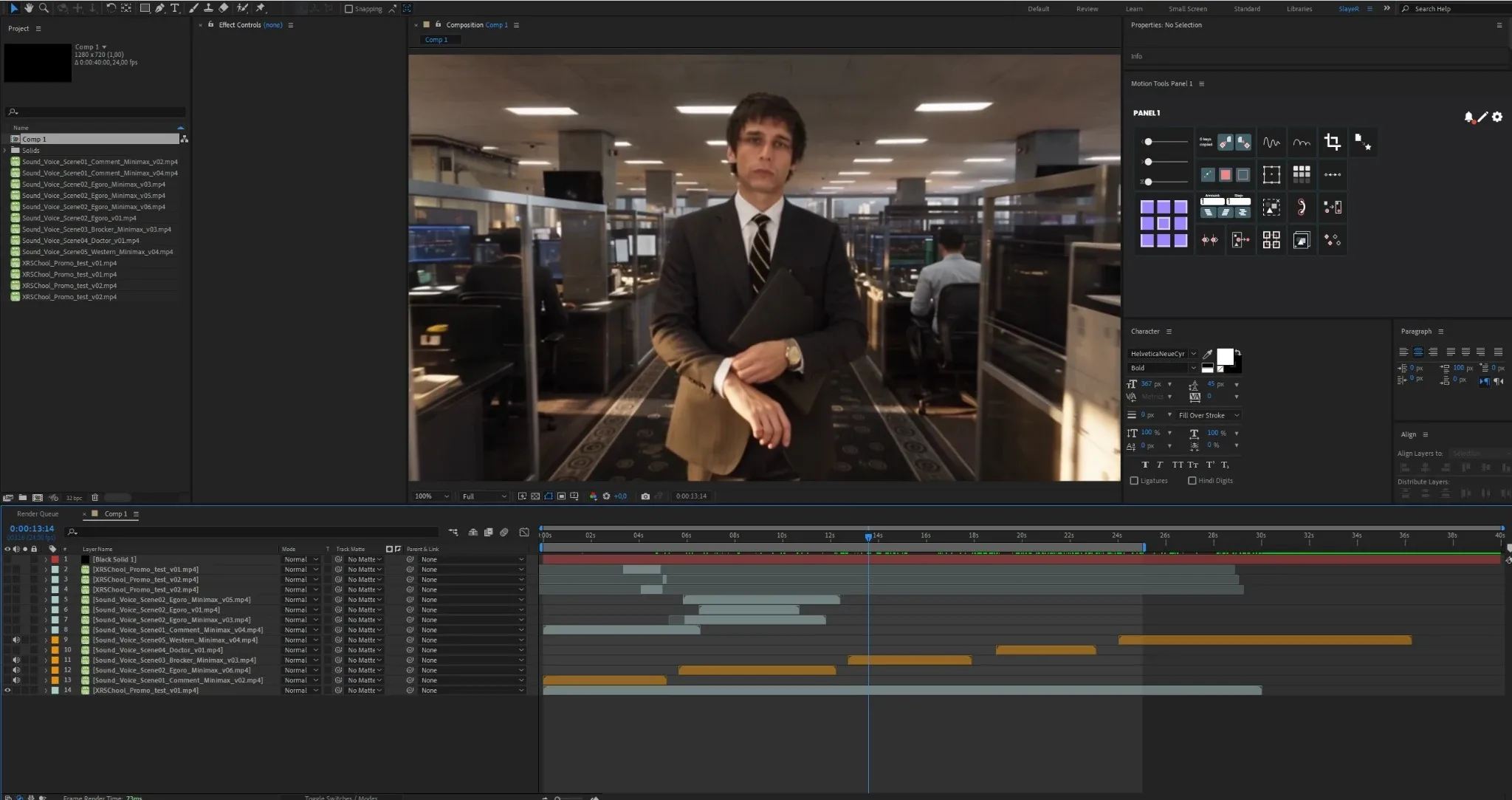The width and height of the screenshot is (1512, 800).
Task: Select Comp 1 item in Project panel
Action: click(x=94, y=139)
